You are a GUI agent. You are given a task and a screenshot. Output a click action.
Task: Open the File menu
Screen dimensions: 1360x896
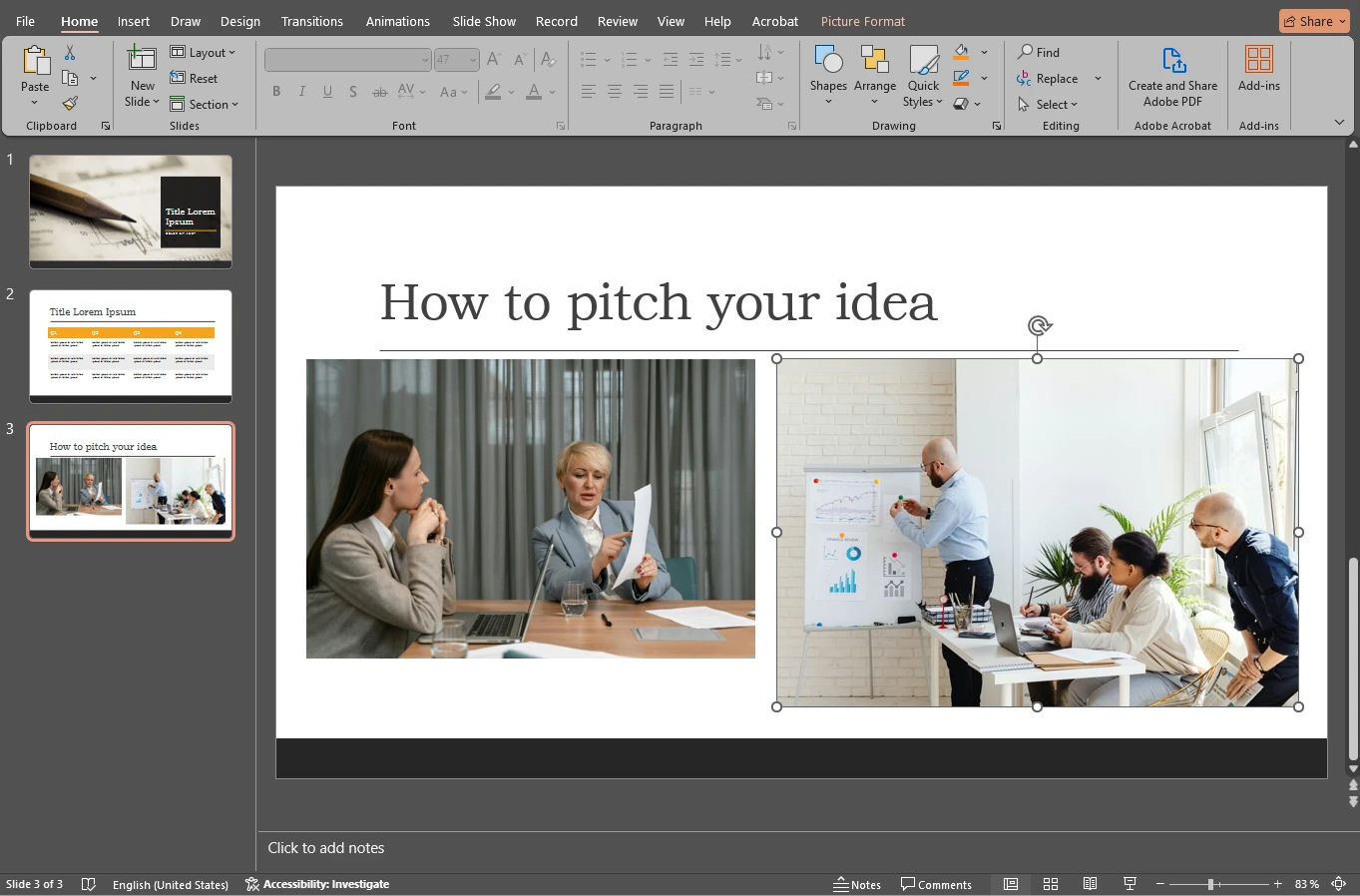click(x=25, y=21)
